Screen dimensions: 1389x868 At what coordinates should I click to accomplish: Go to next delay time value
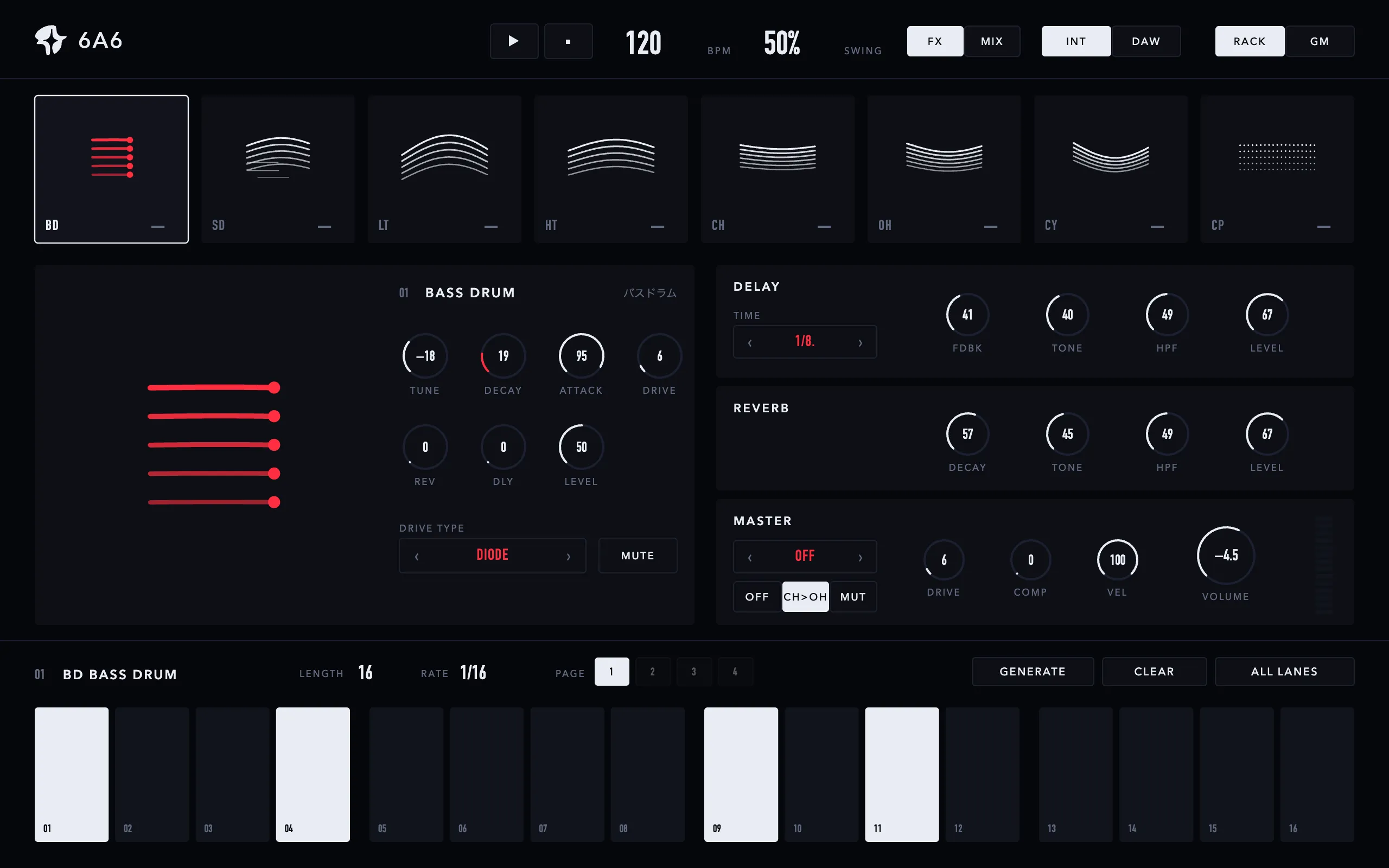(861, 343)
